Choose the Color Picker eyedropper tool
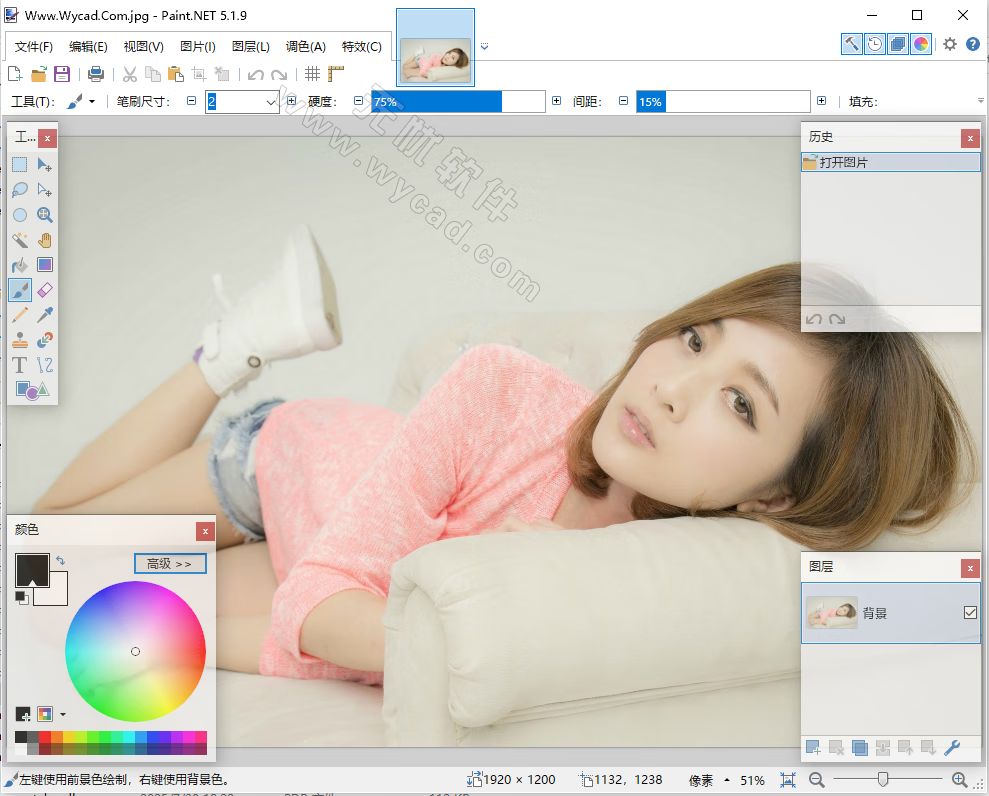 (x=44, y=315)
